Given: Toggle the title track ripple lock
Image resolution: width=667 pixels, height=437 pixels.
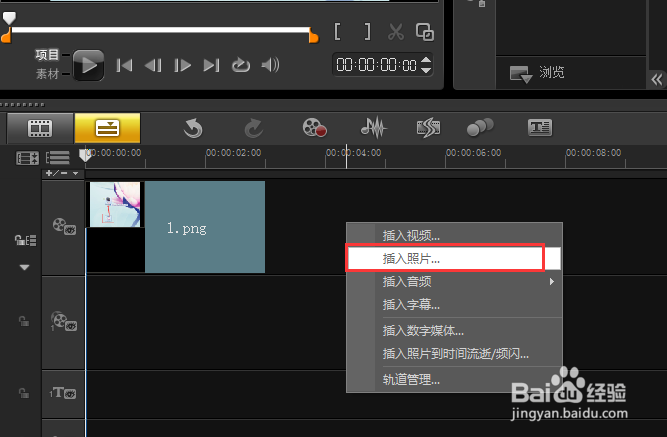Looking at the screenshot, I should (24, 393).
